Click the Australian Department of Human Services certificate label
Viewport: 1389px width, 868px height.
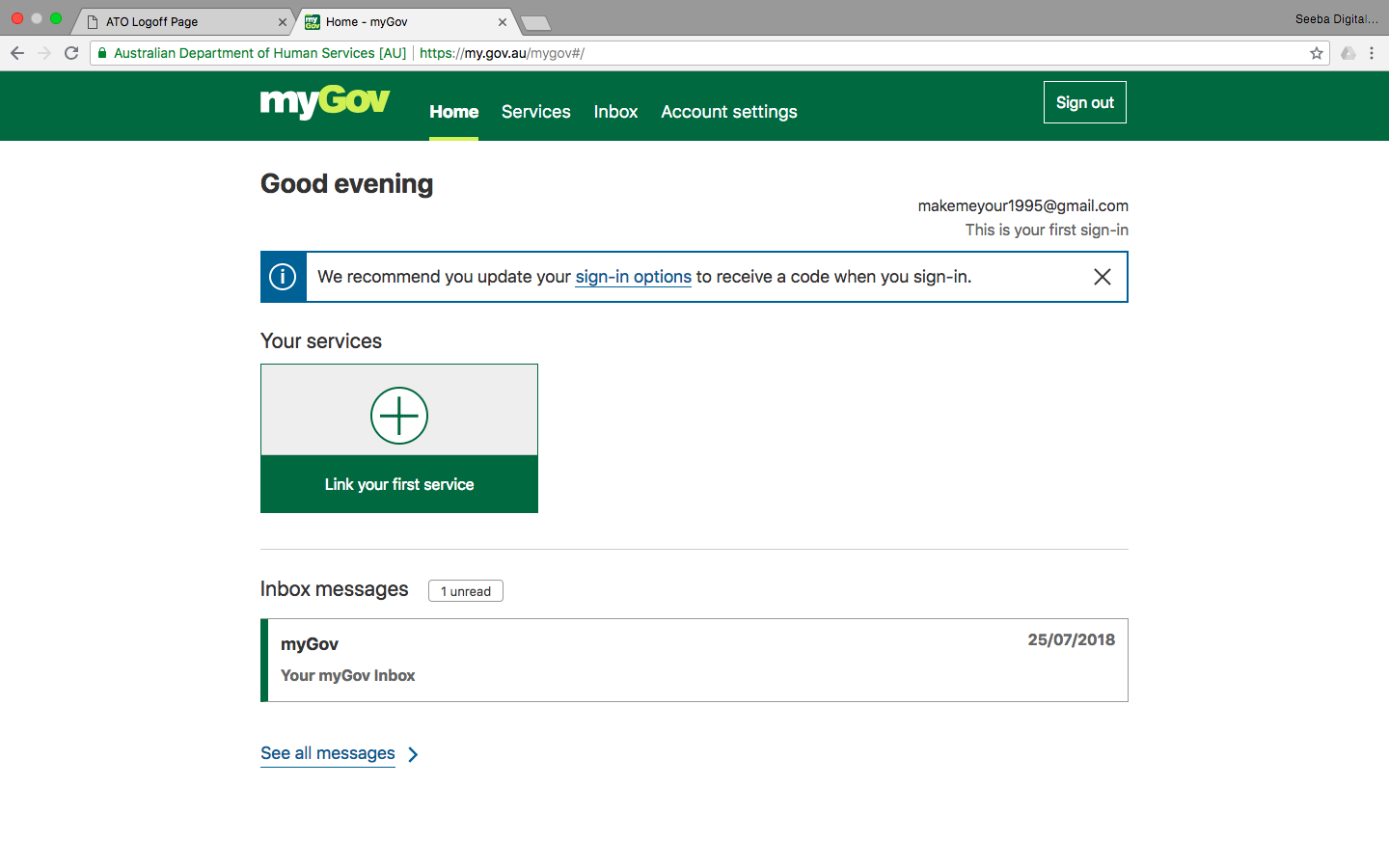click(260, 53)
